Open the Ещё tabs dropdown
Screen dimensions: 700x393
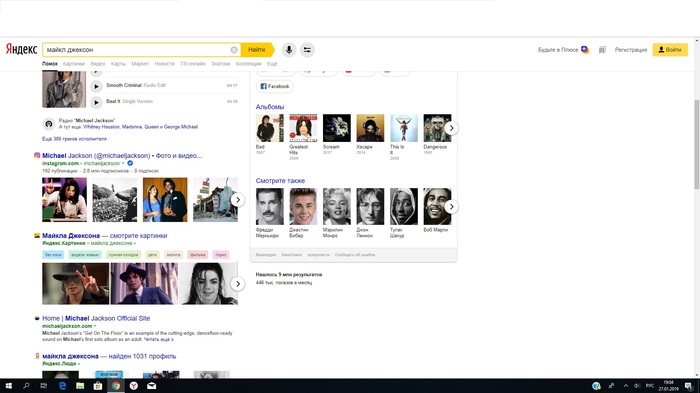coord(272,64)
